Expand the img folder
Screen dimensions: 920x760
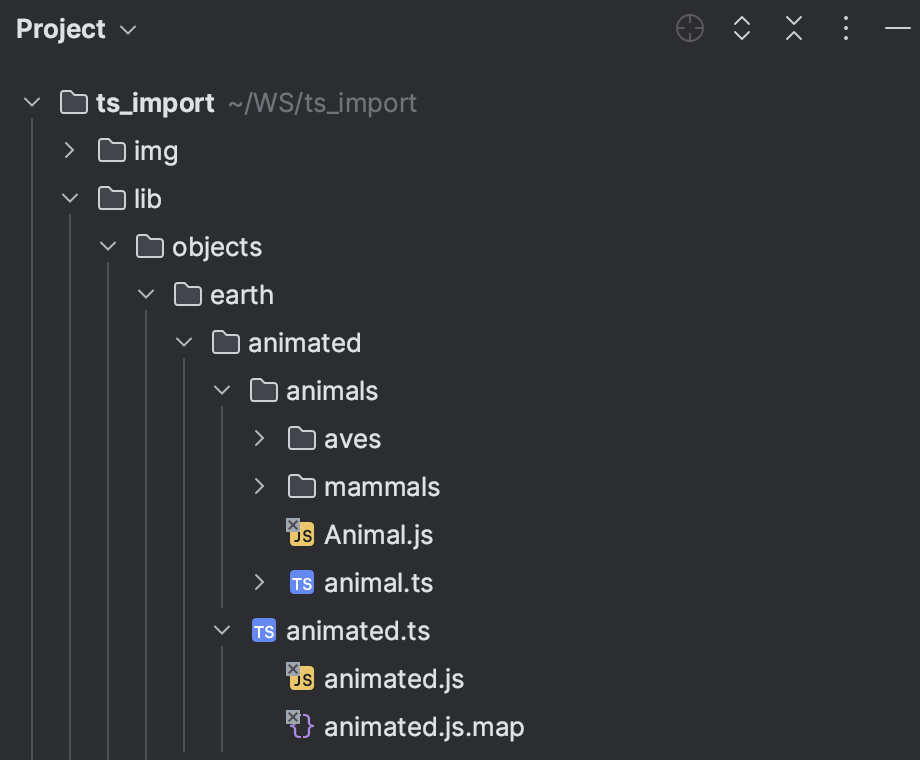click(x=69, y=150)
